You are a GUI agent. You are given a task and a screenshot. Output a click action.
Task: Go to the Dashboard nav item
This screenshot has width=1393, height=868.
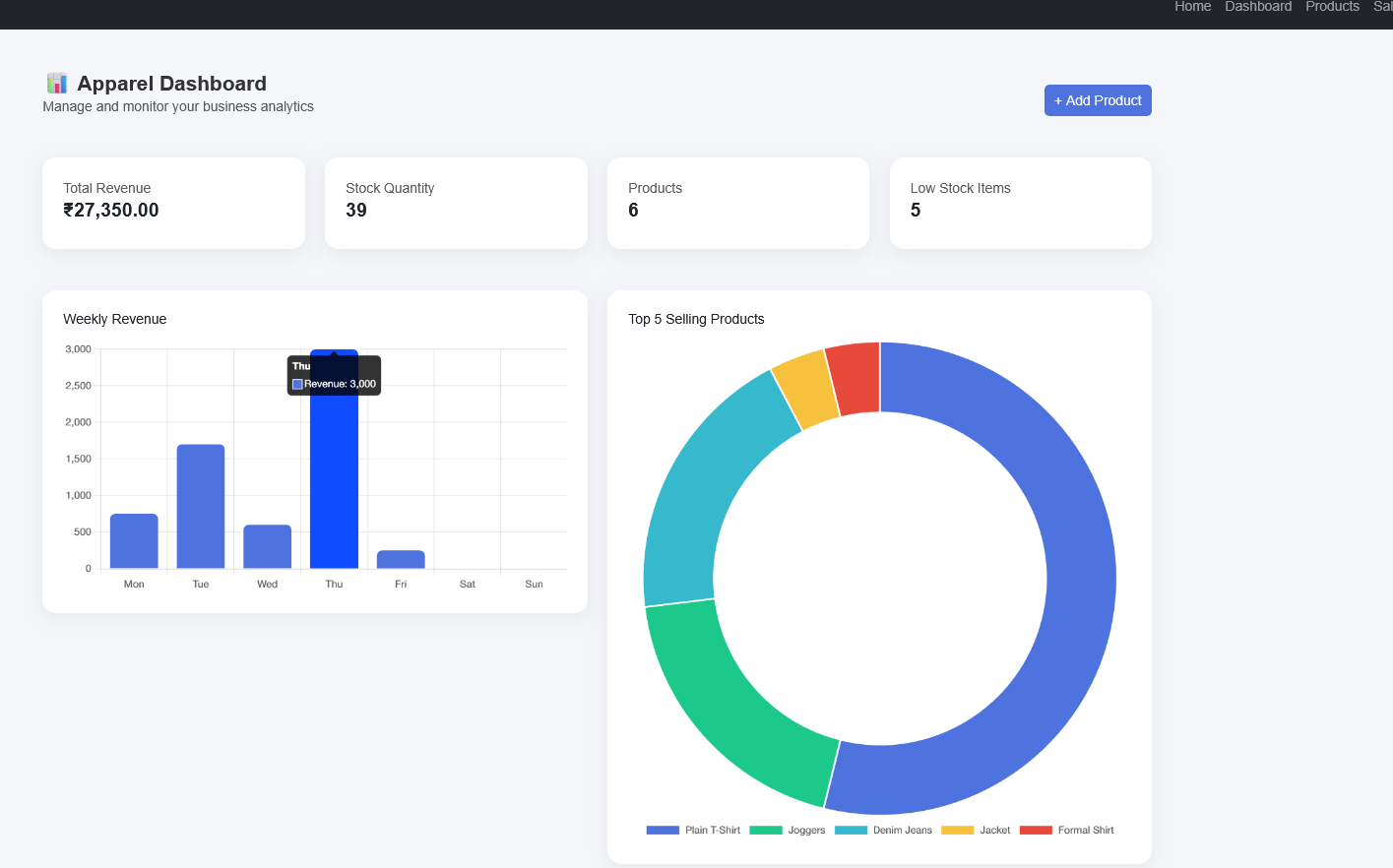(1257, 7)
